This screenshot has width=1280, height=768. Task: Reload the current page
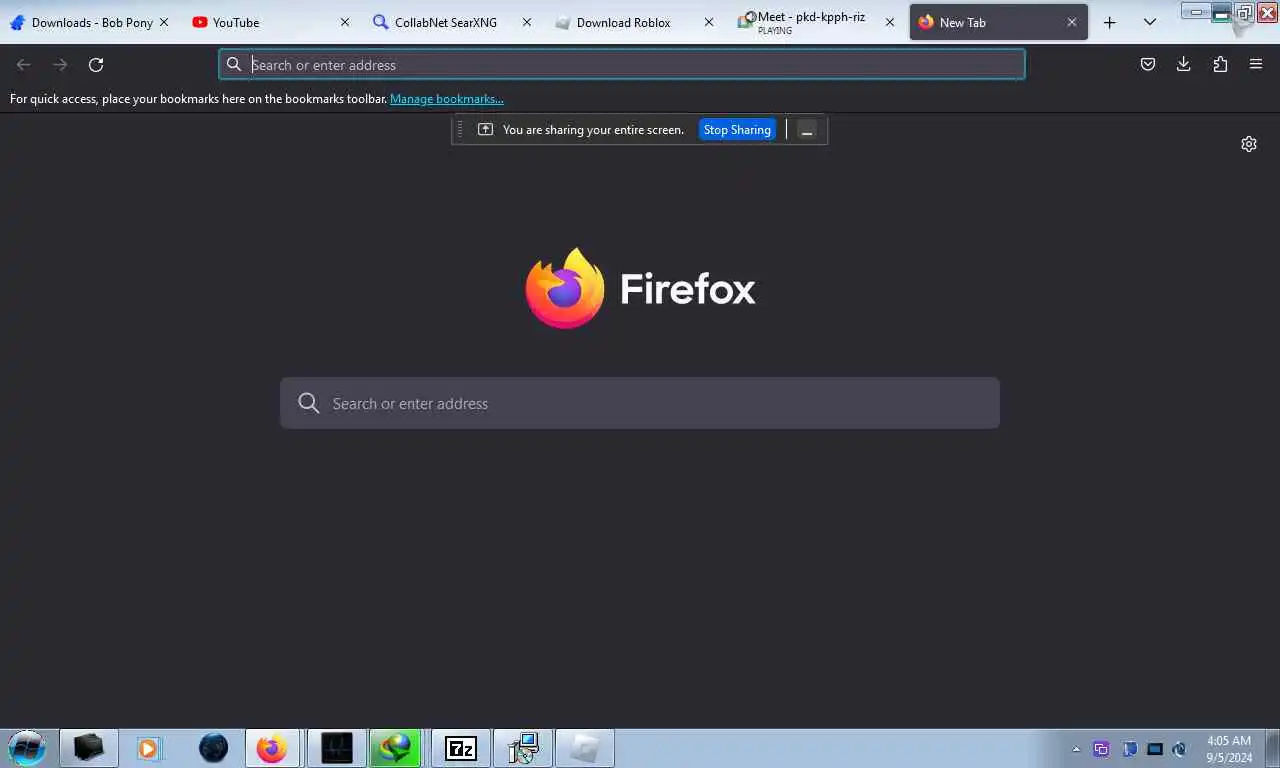96,64
